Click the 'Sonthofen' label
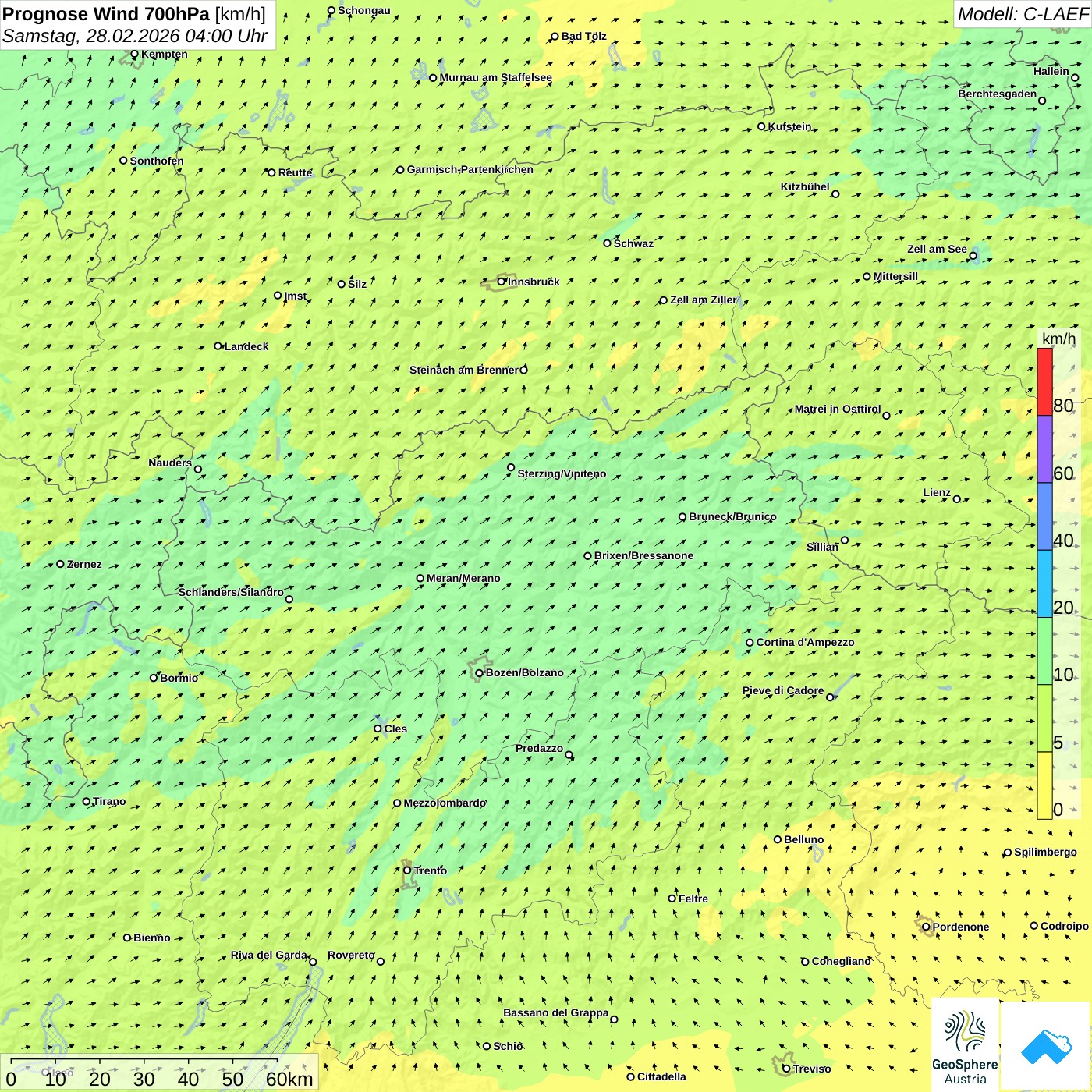Viewport: 1092px width, 1092px height. [157, 161]
